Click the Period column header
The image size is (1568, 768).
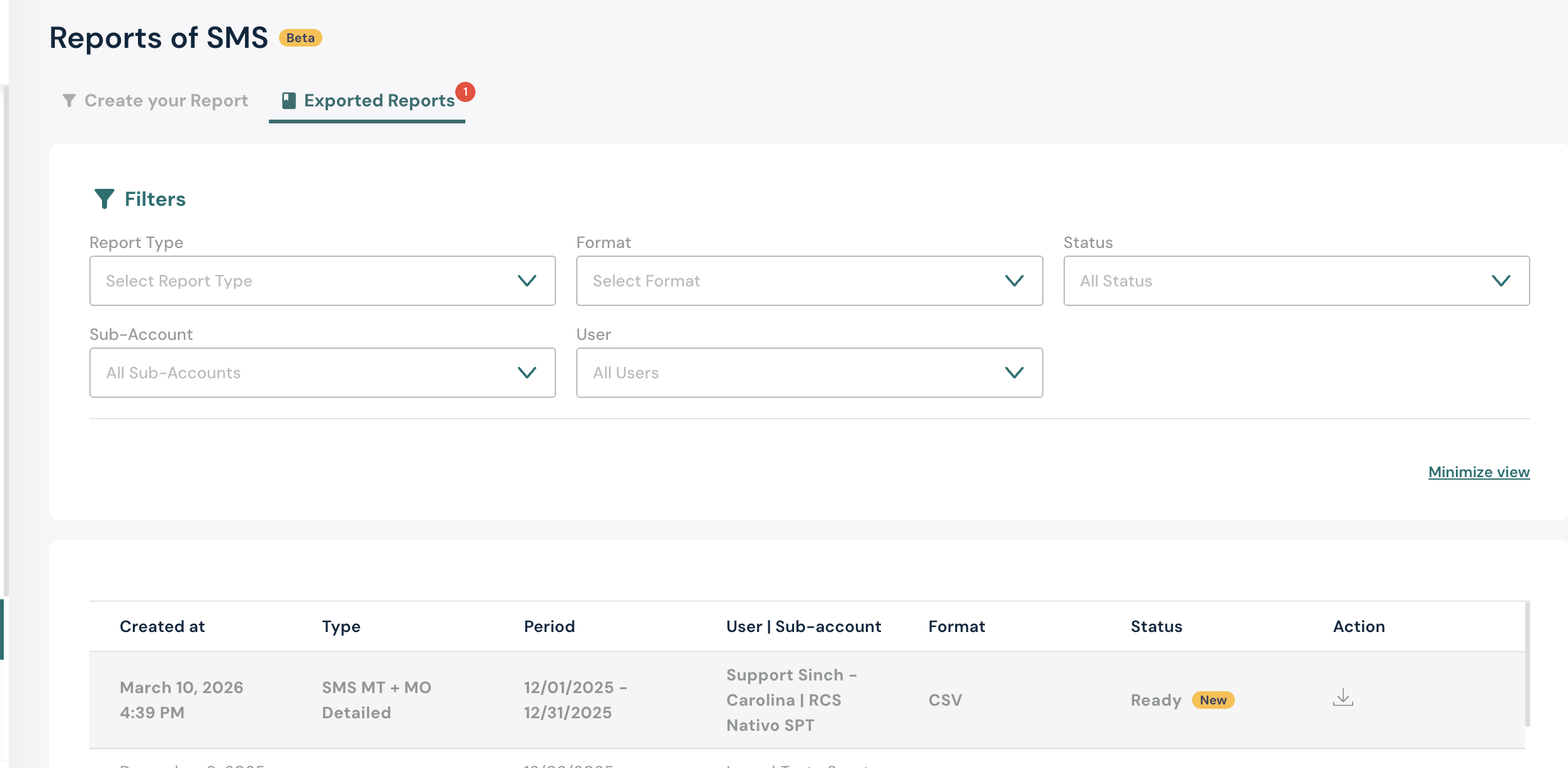click(x=549, y=626)
